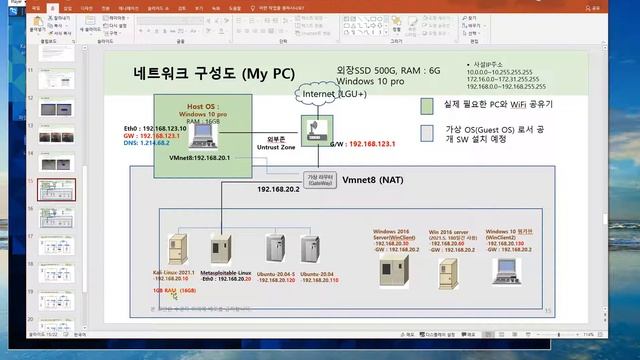Click the Ubuntu-20.04-S server icon
Screen dimensions: 640x360
[x=275, y=248]
